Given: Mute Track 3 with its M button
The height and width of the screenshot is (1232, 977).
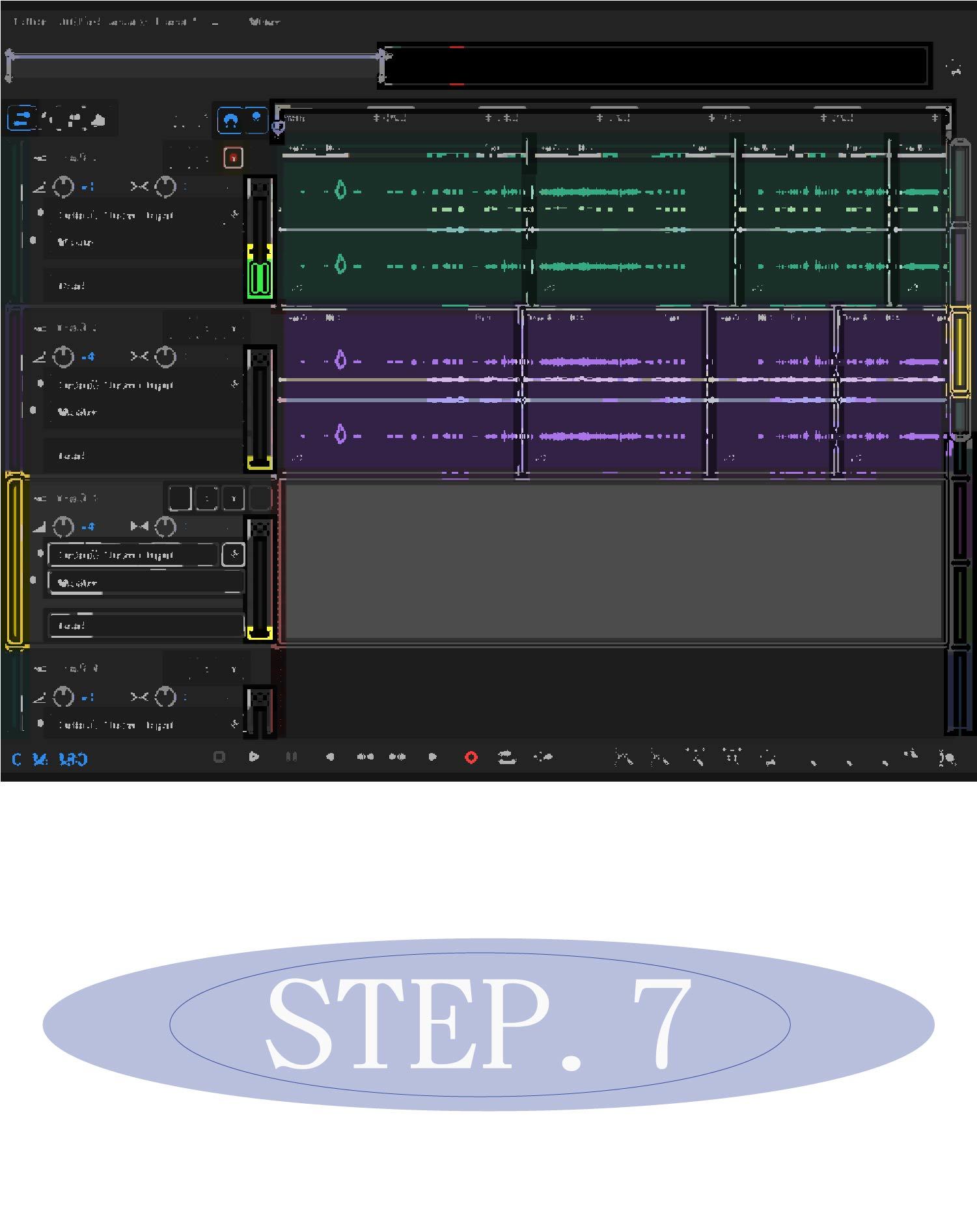Looking at the screenshot, I should click(180, 499).
